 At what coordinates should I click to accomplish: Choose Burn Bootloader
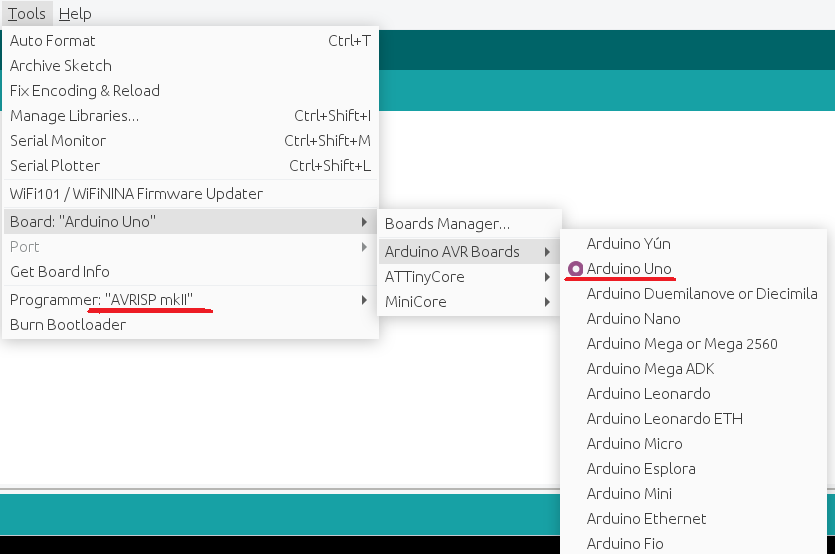coord(191,325)
